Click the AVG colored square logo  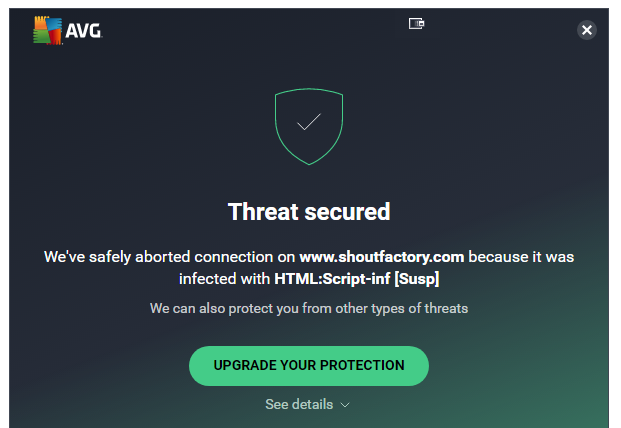pyautogui.click(x=48, y=30)
